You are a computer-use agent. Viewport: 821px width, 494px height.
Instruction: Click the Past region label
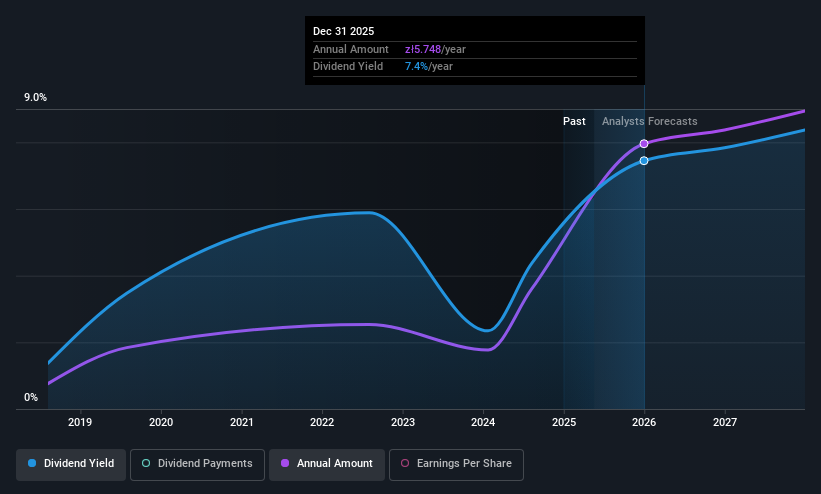click(574, 122)
